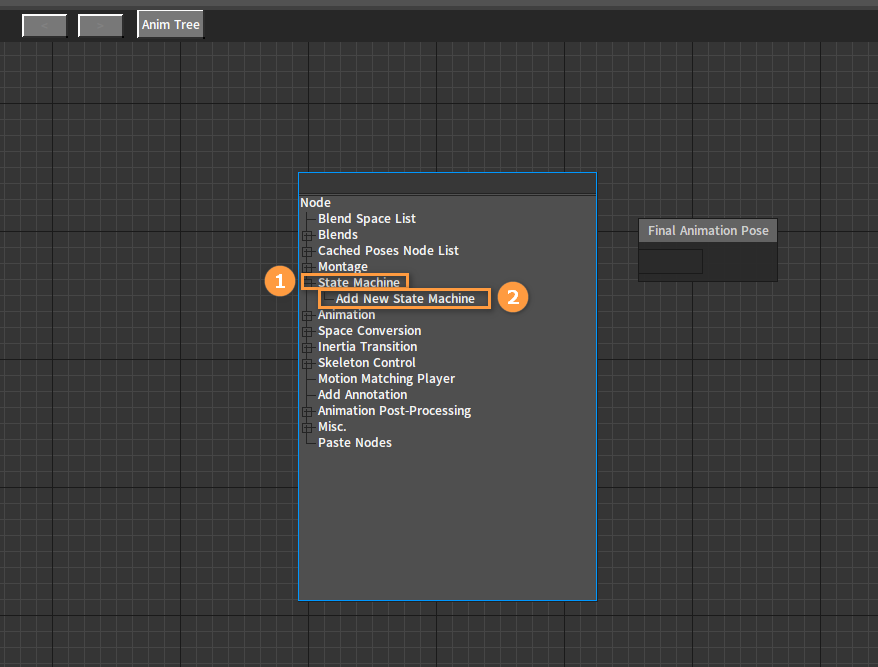The image size is (878, 667).
Task: Select Motion Matching Player node
Action: click(386, 379)
